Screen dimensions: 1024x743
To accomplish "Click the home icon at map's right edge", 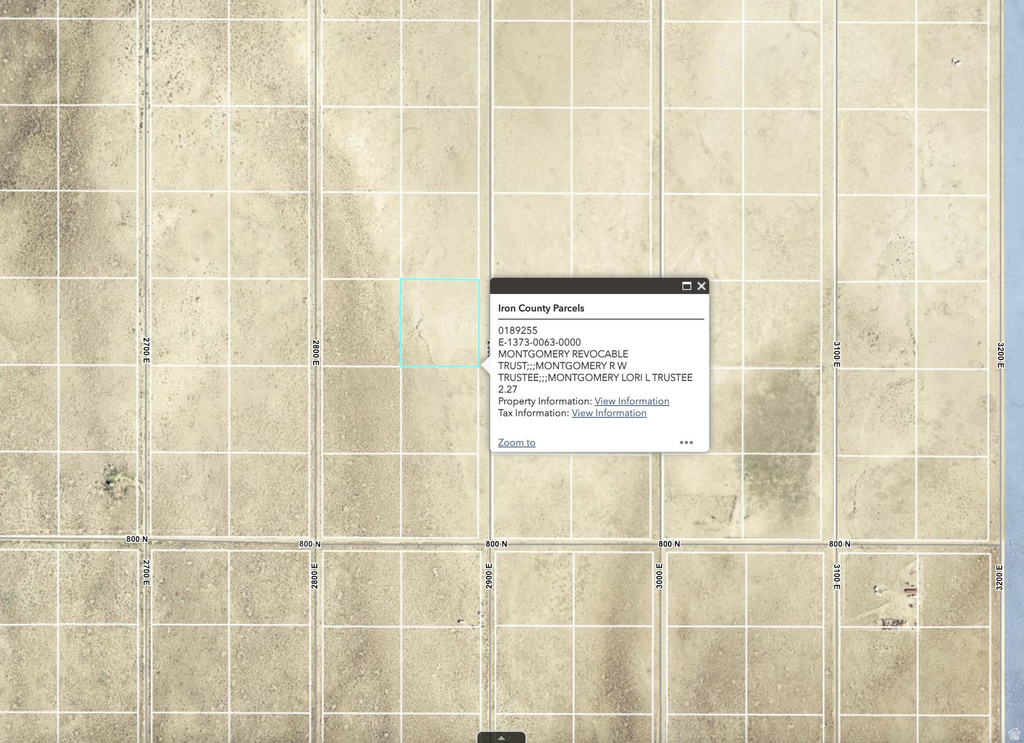I will (1014, 732).
